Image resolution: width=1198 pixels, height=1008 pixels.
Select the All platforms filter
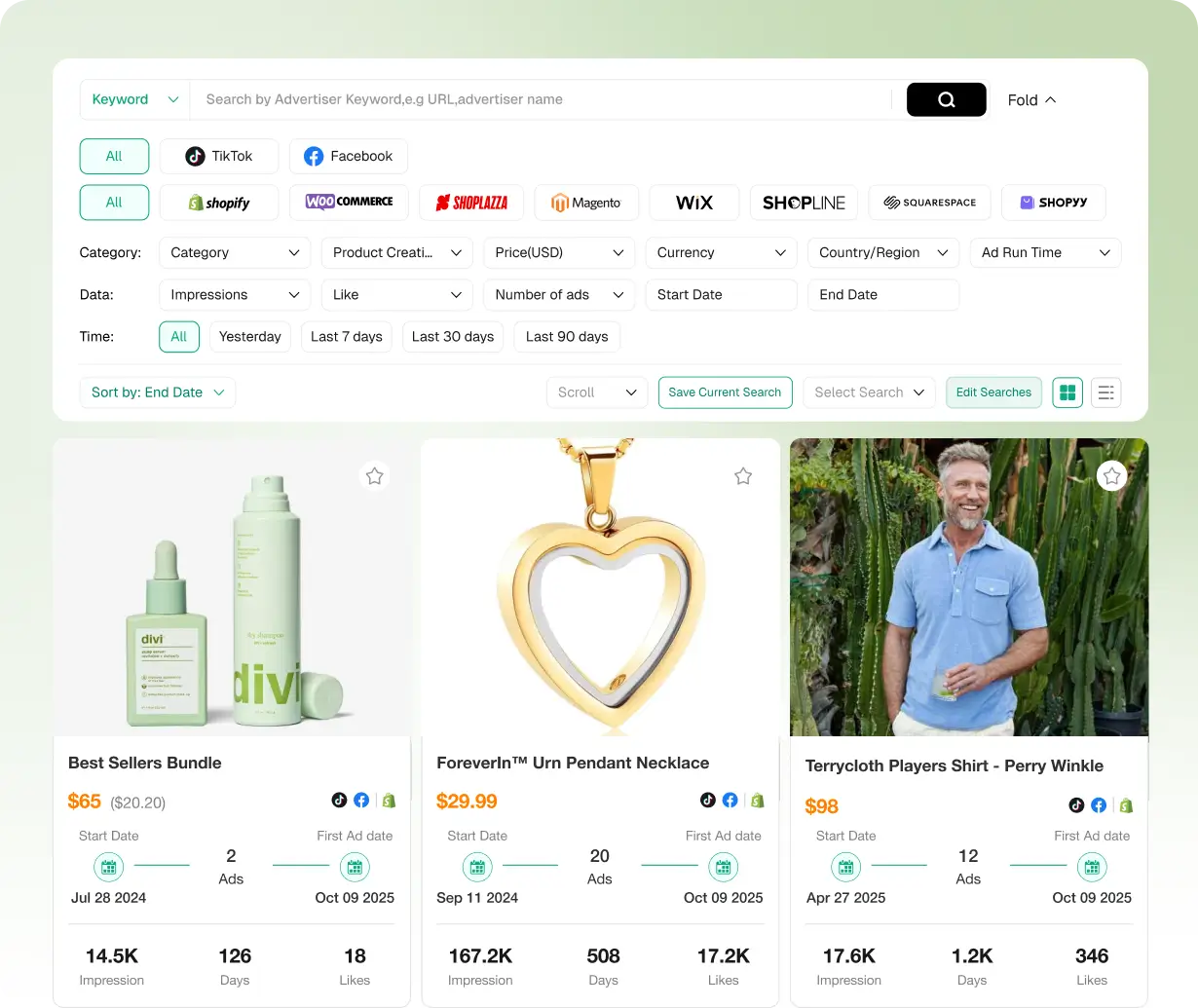pos(114,156)
